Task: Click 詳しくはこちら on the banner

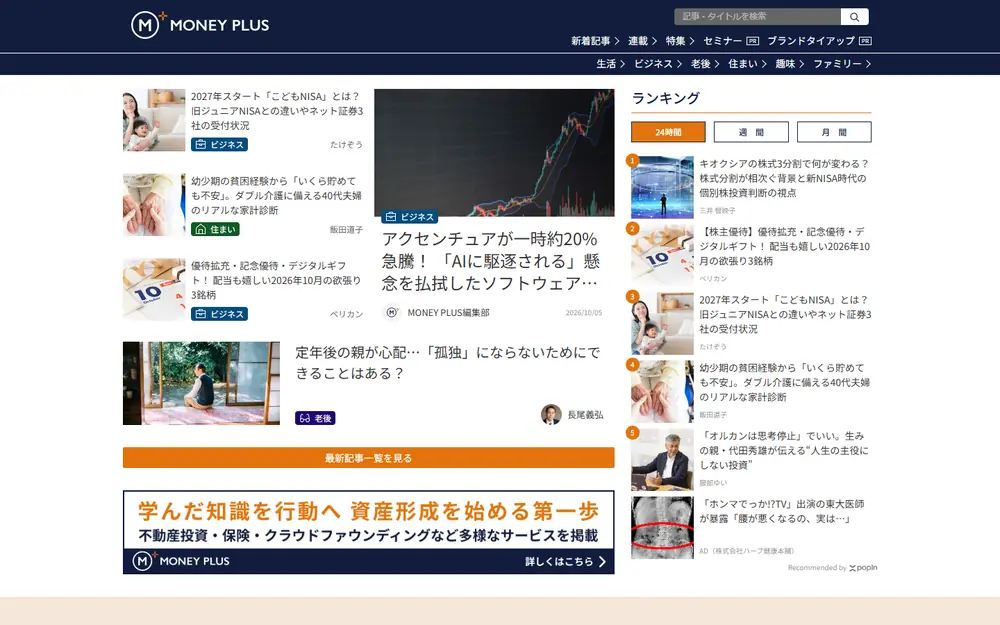Action: tap(565, 562)
